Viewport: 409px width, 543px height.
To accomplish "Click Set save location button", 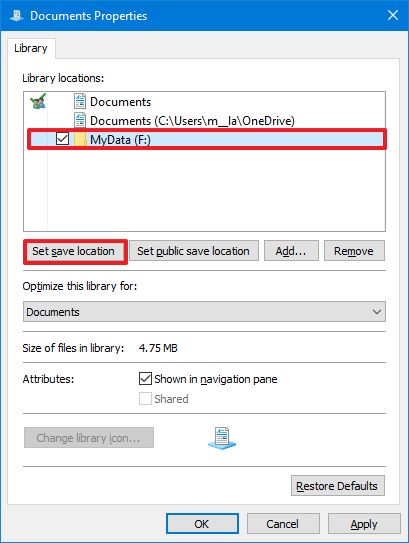I will [x=74, y=251].
